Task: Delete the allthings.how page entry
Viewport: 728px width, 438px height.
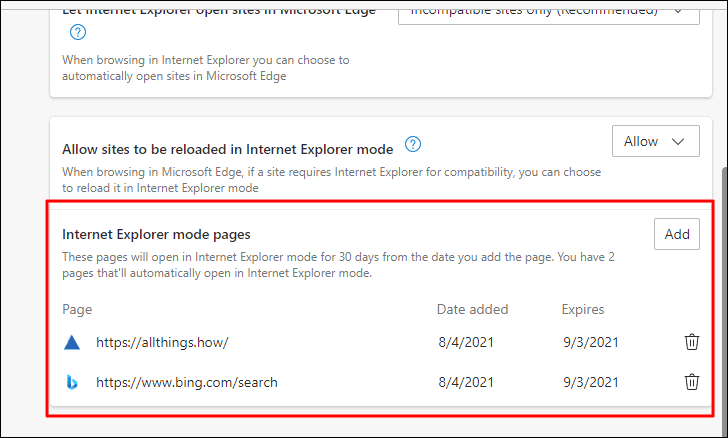Action: (x=691, y=342)
